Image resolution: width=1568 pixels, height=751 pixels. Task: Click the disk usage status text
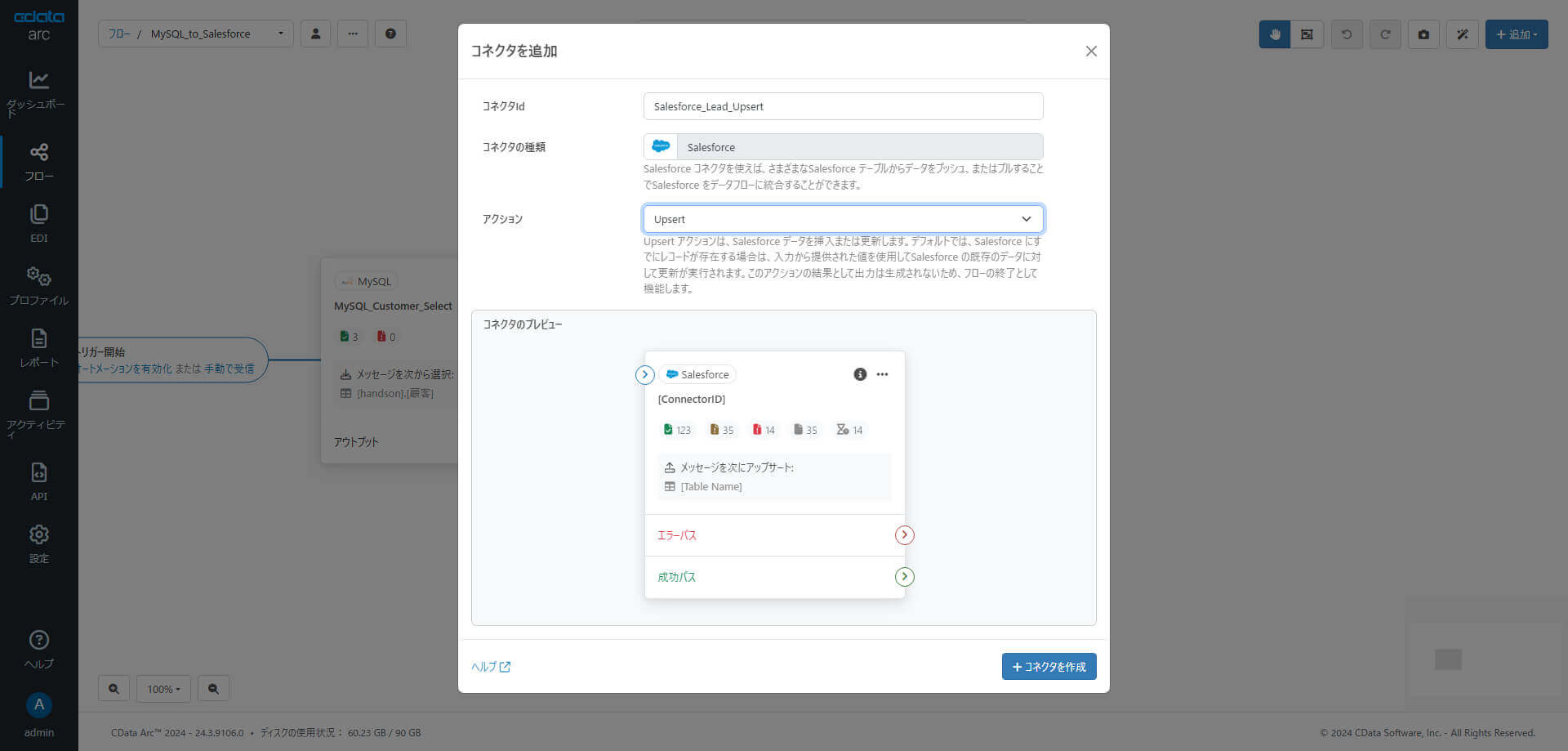341,733
